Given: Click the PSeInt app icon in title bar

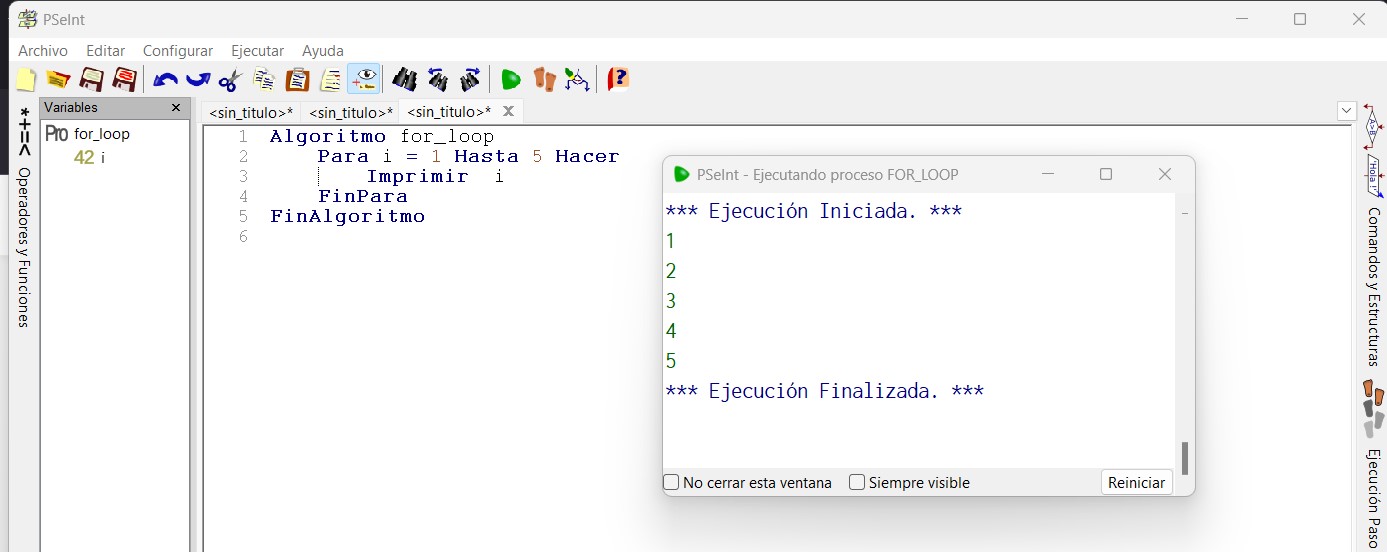Looking at the screenshot, I should [x=27, y=19].
